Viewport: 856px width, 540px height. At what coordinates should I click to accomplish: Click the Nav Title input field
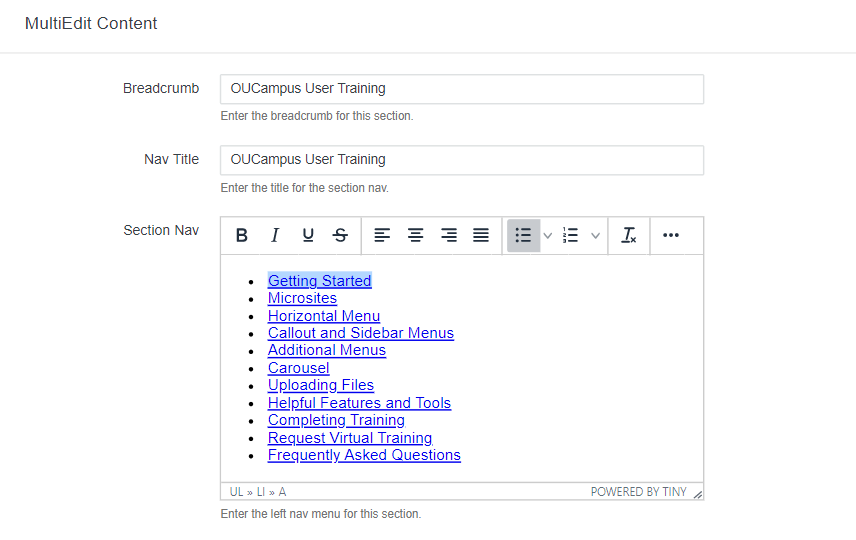point(461,160)
